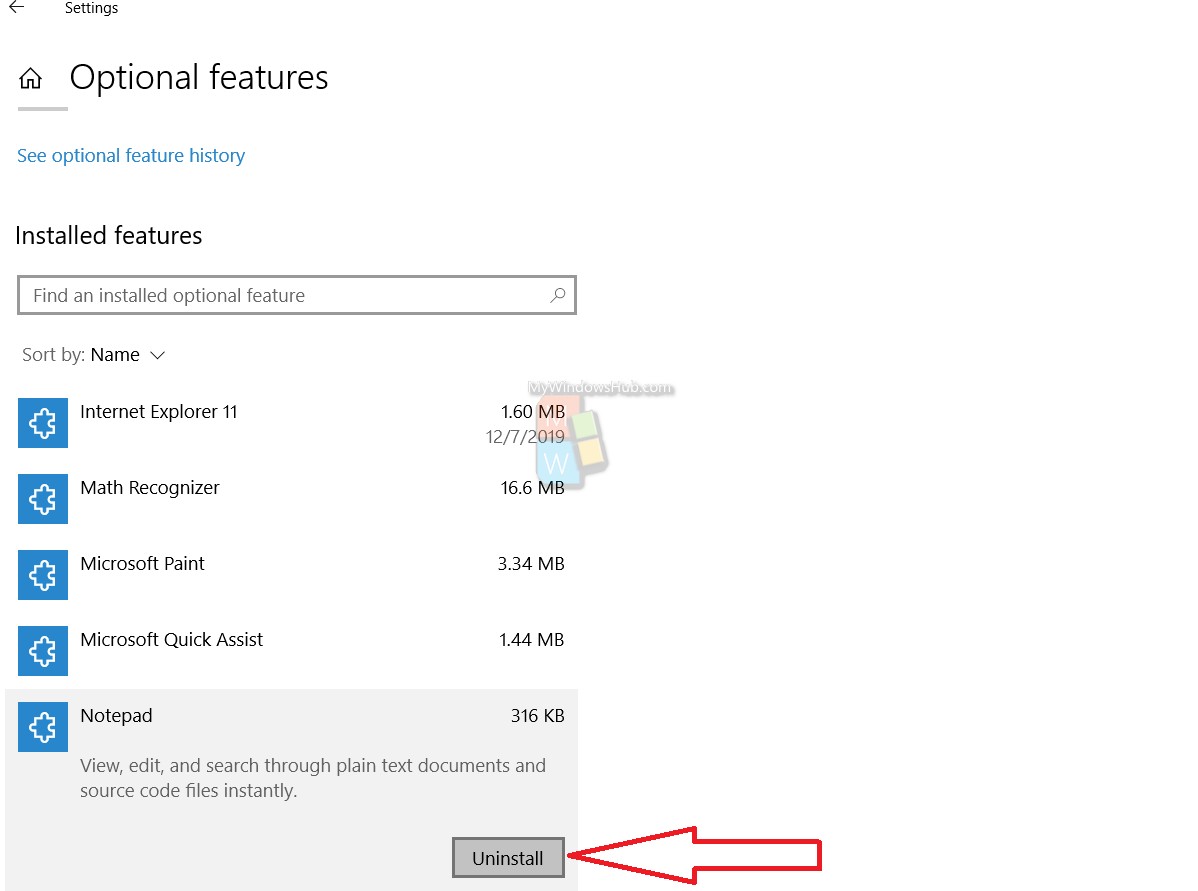Image resolution: width=1198 pixels, height=891 pixels.
Task: Click the Math Recognizer feature icon
Action: pos(43,499)
